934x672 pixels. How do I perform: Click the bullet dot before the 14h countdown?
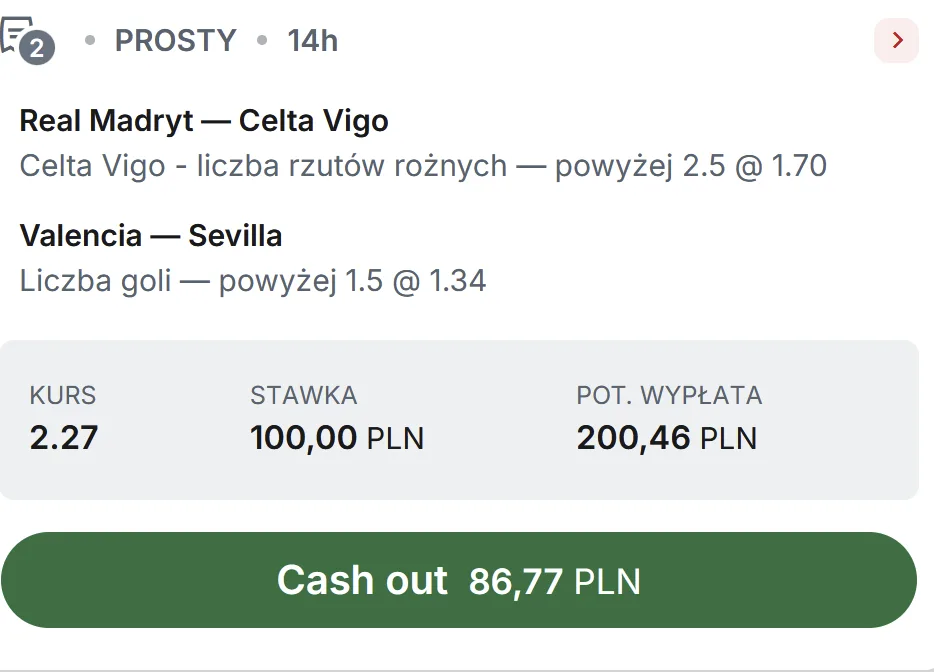[261, 41]
